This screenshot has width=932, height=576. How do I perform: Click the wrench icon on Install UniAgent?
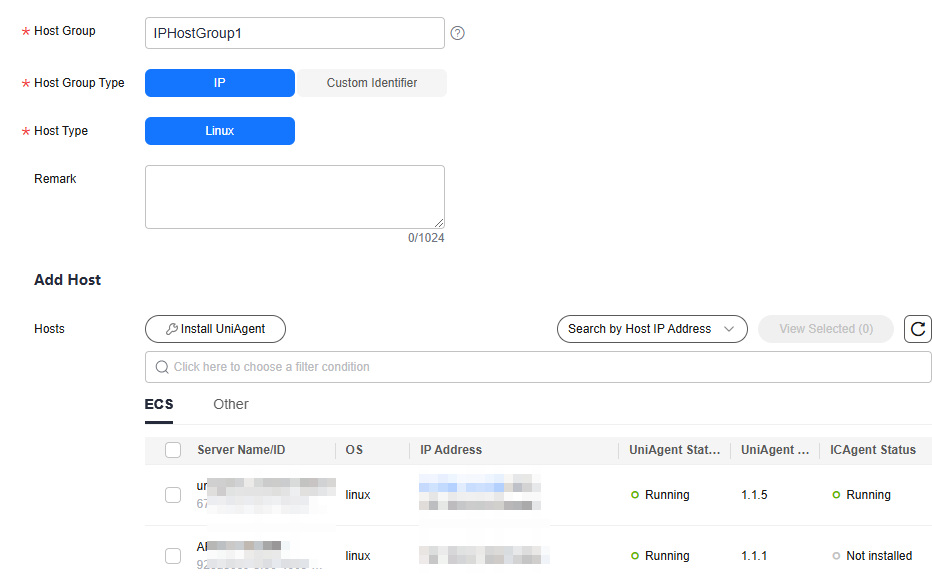(172, 329)
